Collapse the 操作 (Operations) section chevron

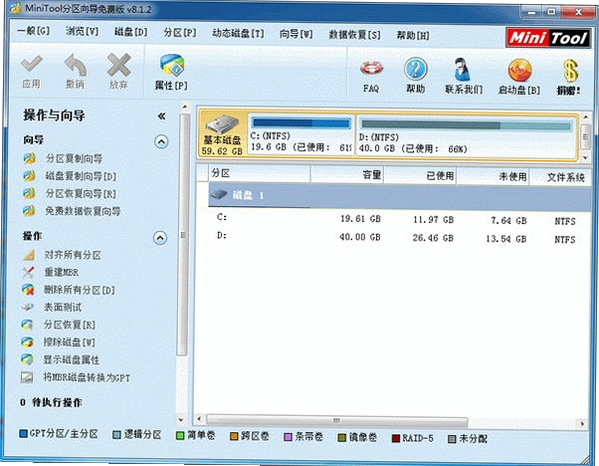(x=160, y=238)
